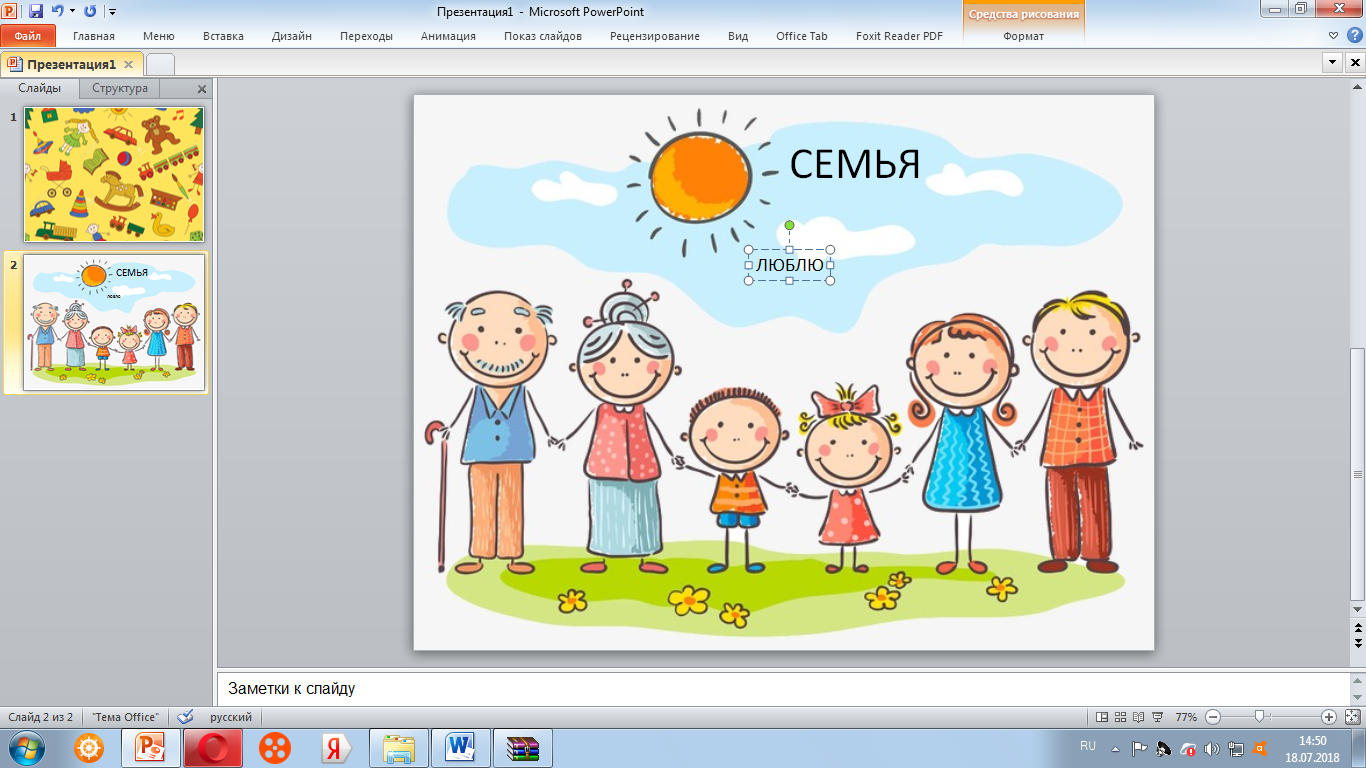
Task: Start Slide Show from status bar icon
Action: (x=1157, y=717)
